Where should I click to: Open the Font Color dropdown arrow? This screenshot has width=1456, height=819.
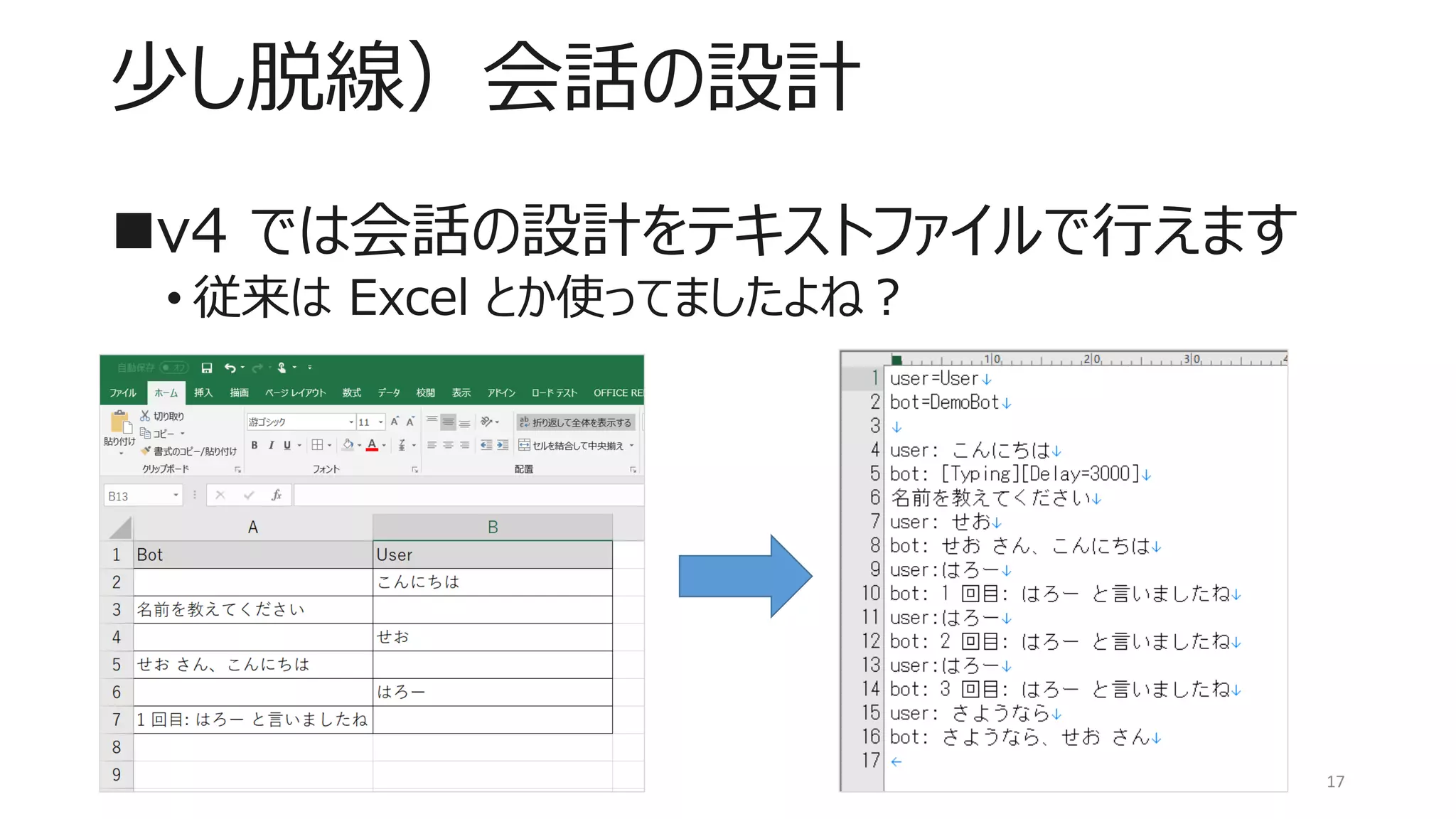[x=384, y=445]
